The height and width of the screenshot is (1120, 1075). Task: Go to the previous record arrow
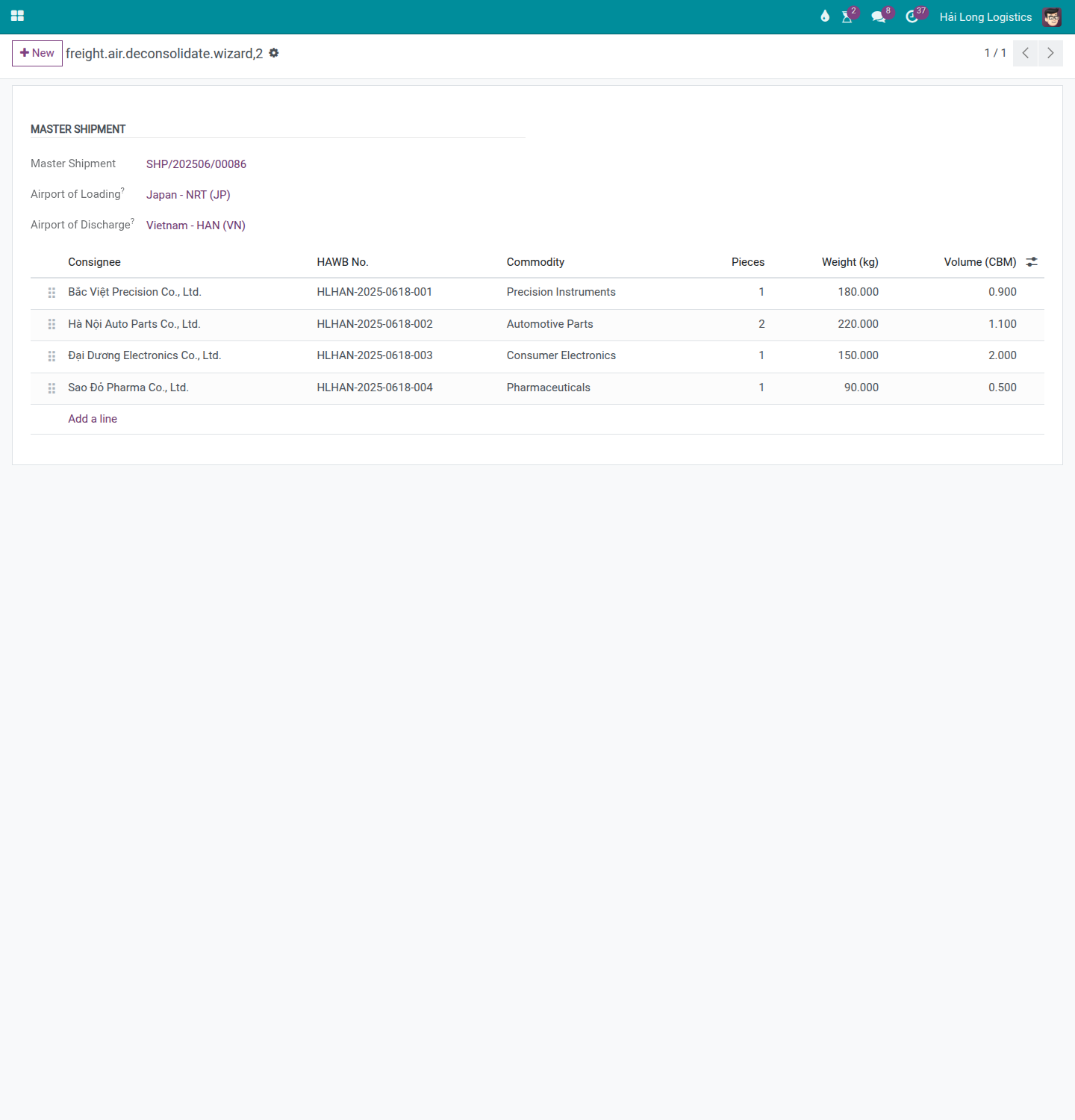click(x=1025, y=53)
